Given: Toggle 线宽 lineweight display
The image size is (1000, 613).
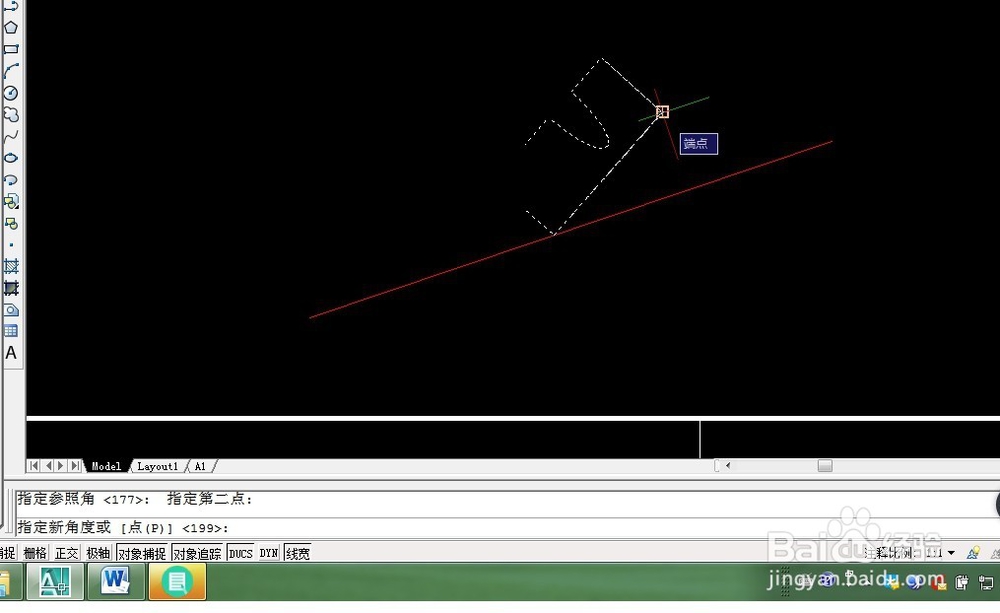Looking at the screenshot, I should (297, 553).
